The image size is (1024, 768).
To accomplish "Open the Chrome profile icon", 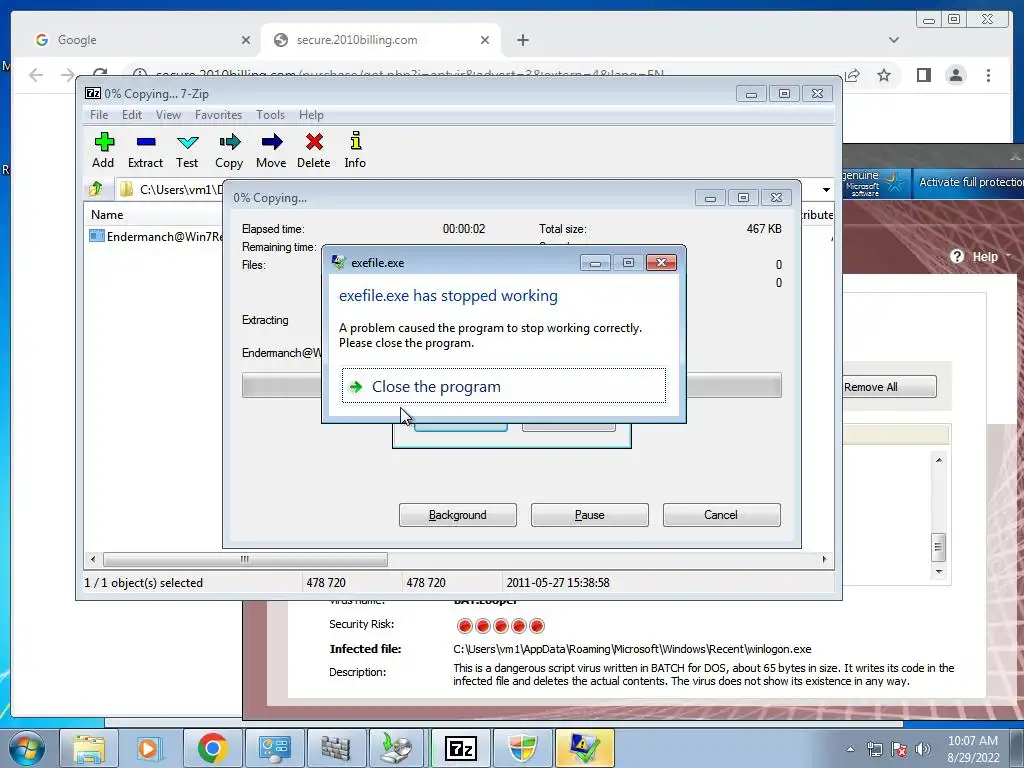I will click(x=955, y=75).
